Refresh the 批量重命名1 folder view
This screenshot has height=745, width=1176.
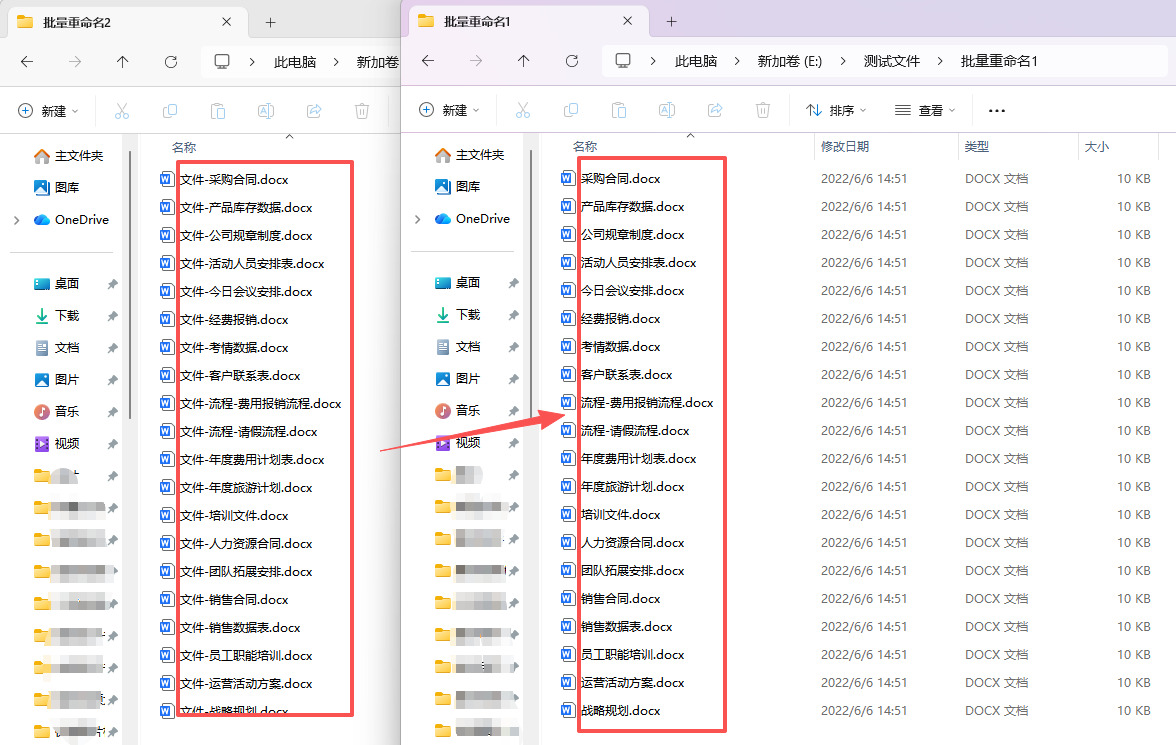point(572,61)
